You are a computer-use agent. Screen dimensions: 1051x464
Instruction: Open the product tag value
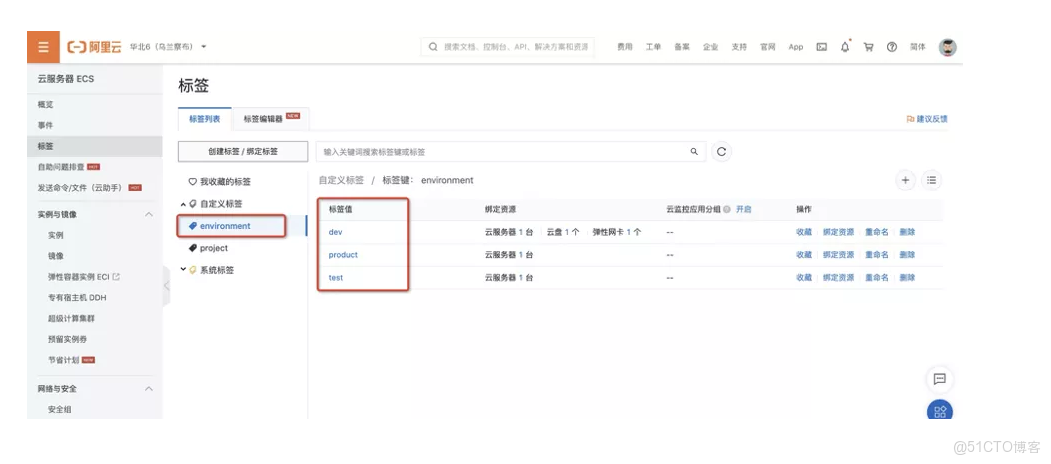point(343,255)
